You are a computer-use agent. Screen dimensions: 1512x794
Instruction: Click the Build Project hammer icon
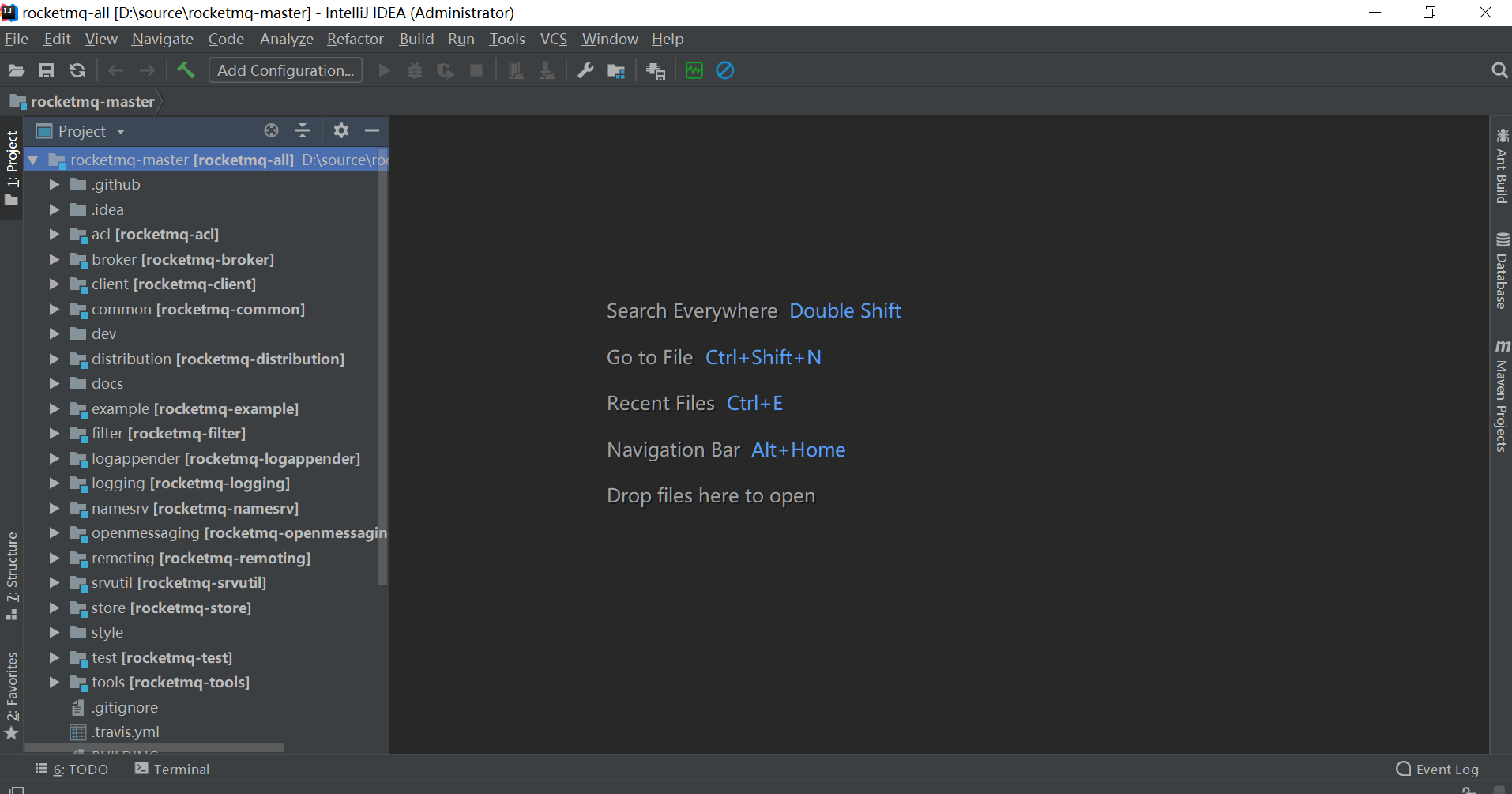[x=186, y=70]
